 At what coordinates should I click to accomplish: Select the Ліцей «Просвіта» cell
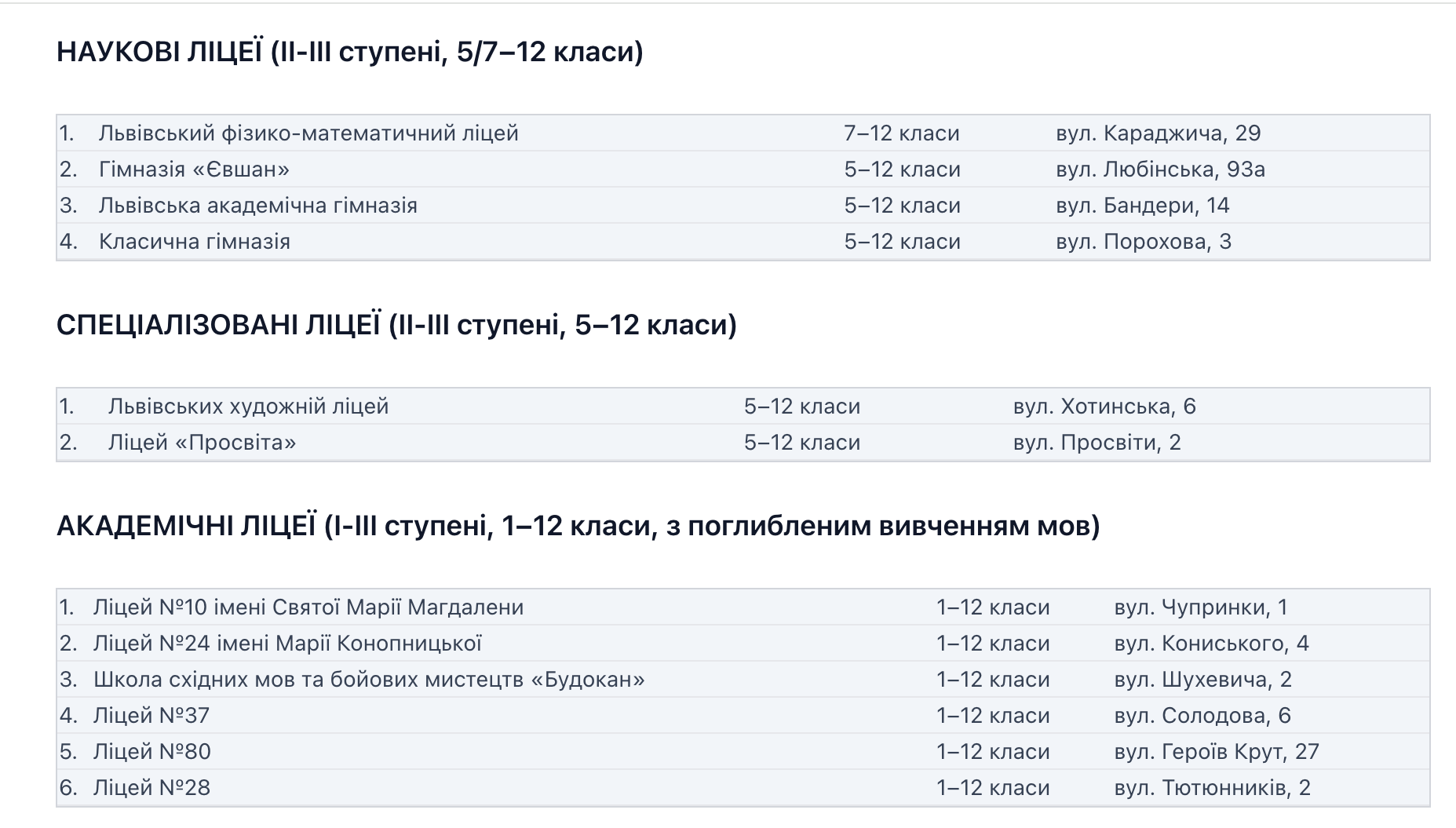click(x=202, y=443)
